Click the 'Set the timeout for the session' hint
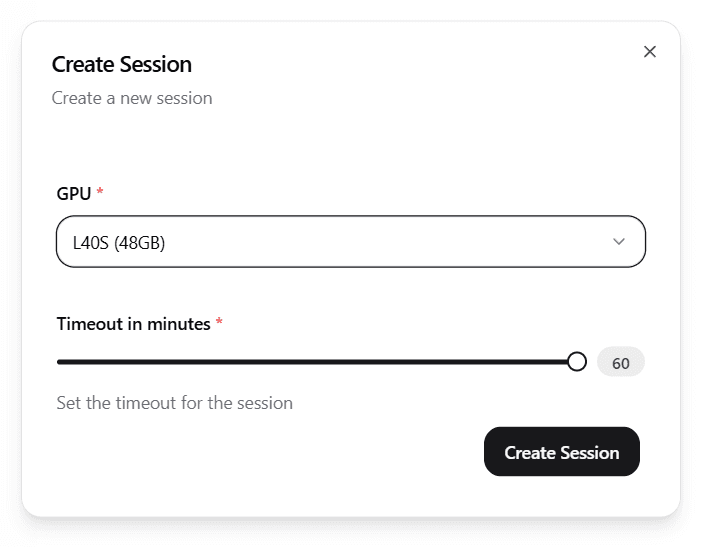This screenshot has width=716, height=547. (175, 403)
